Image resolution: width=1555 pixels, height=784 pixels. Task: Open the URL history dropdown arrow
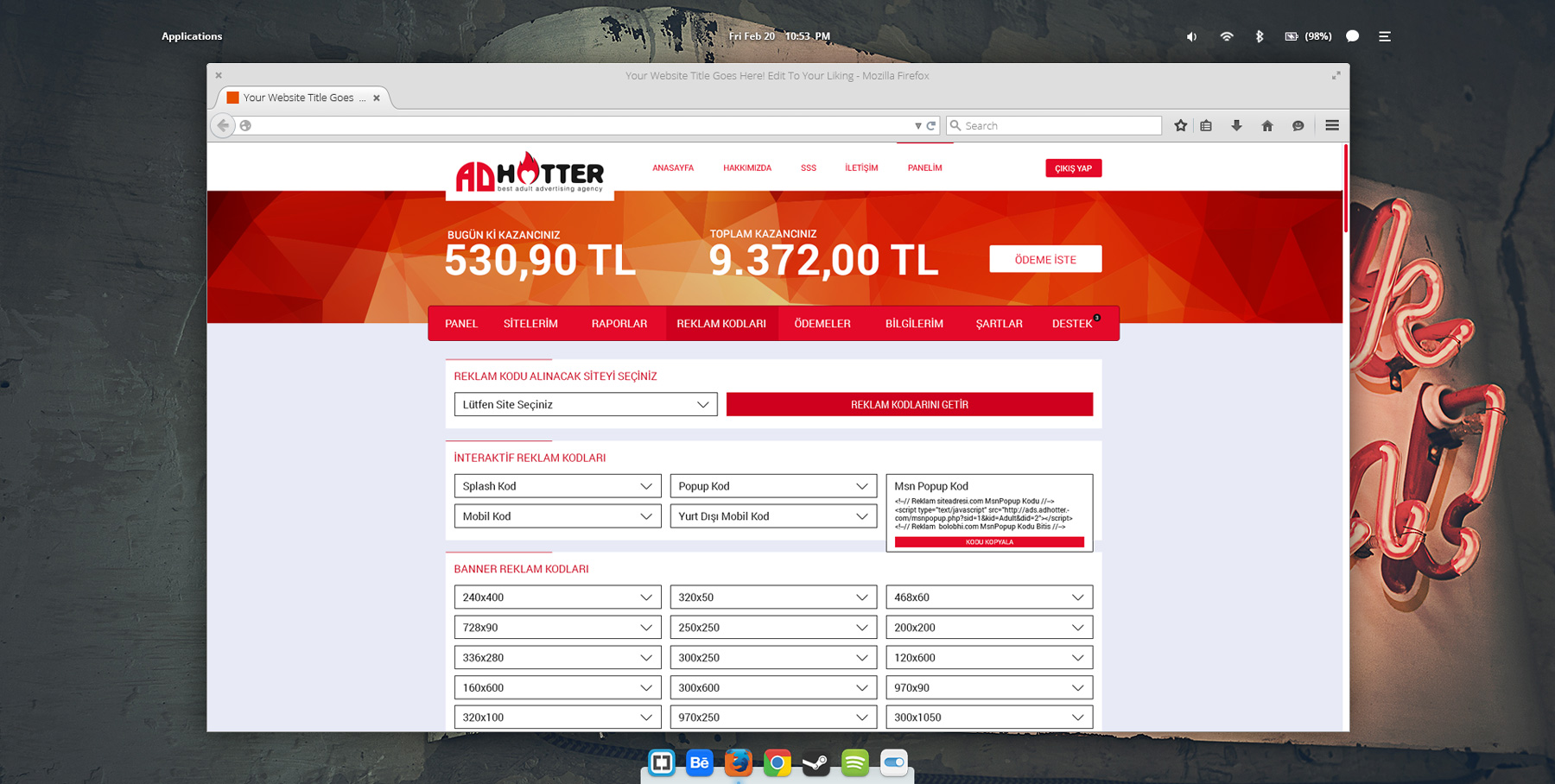[917, 125]
